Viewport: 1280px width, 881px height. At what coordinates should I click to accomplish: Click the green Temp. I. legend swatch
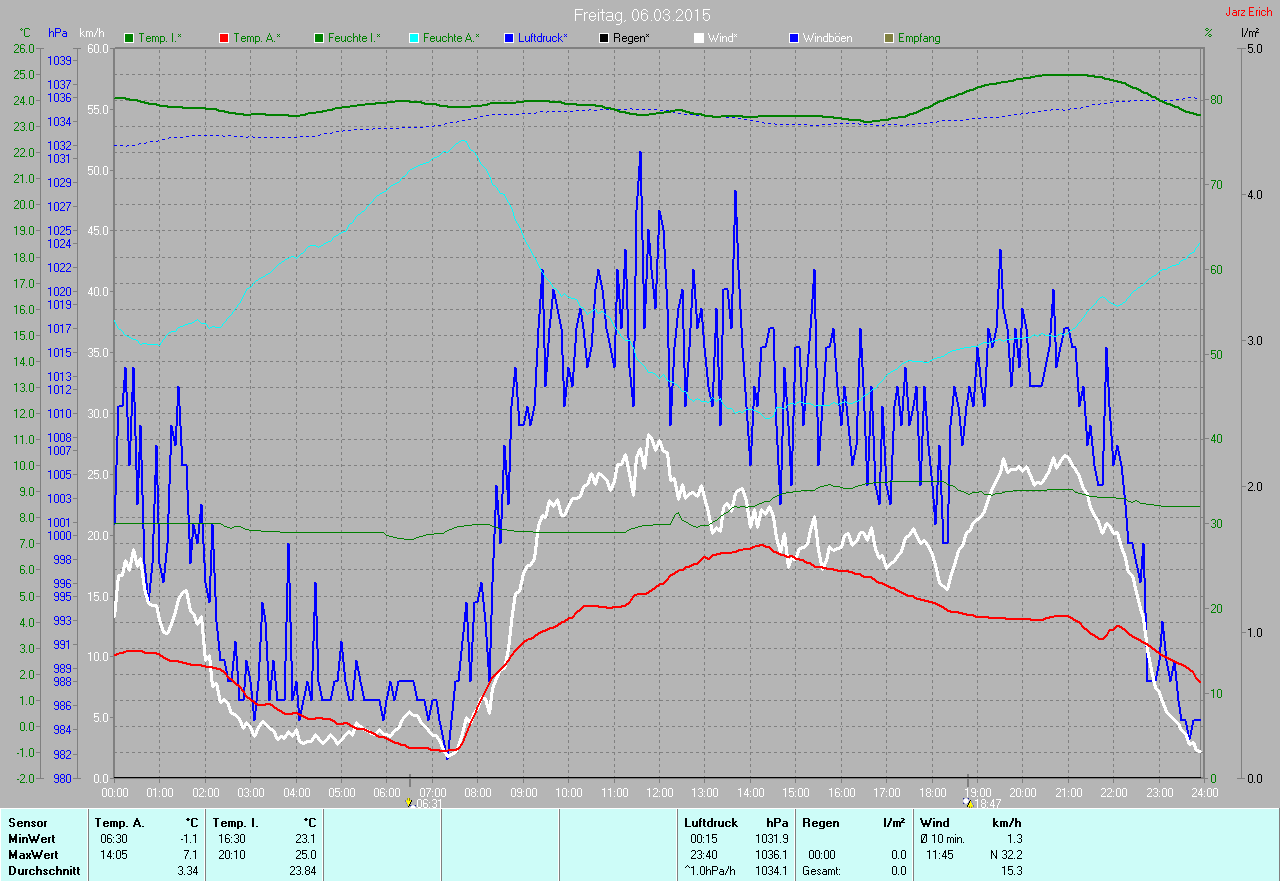(x=129, y=38)
